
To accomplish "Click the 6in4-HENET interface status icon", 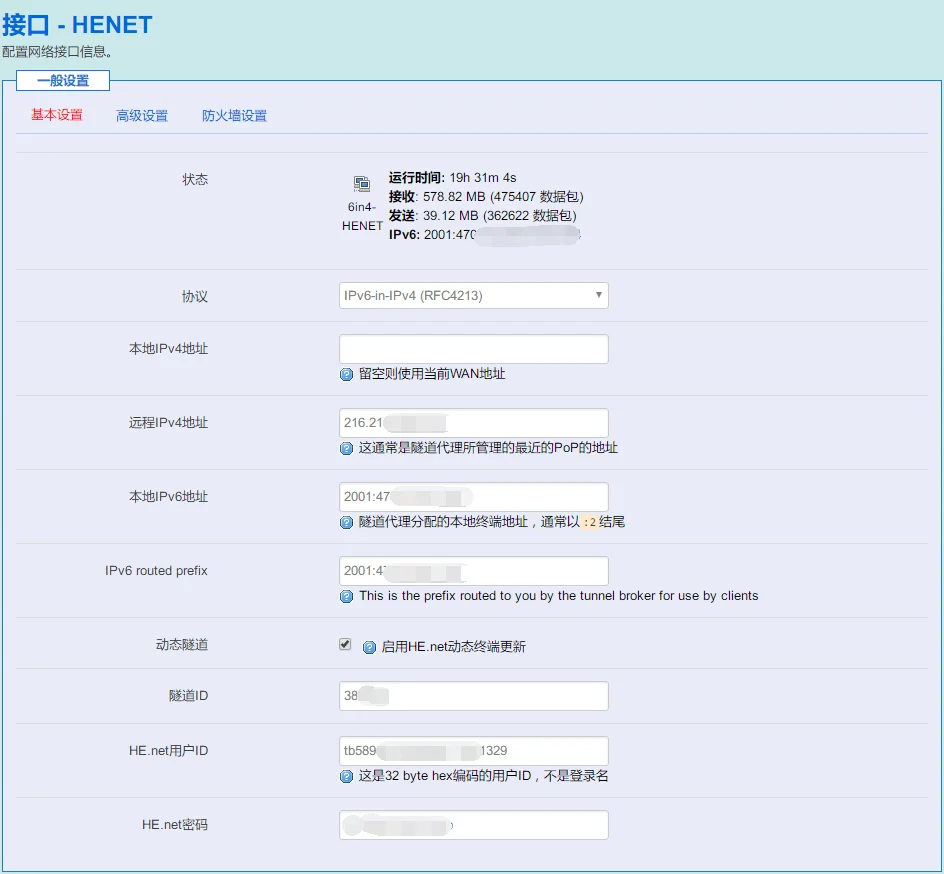I will pyautogui.click(x=361, y=184).
